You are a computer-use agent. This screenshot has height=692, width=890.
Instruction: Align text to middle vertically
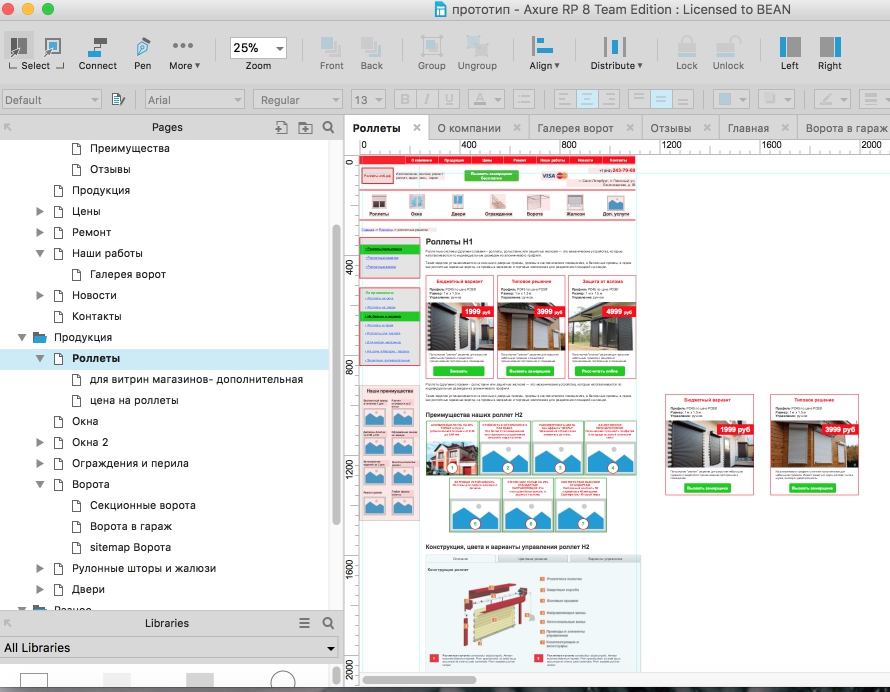click(x=661, y=100)
